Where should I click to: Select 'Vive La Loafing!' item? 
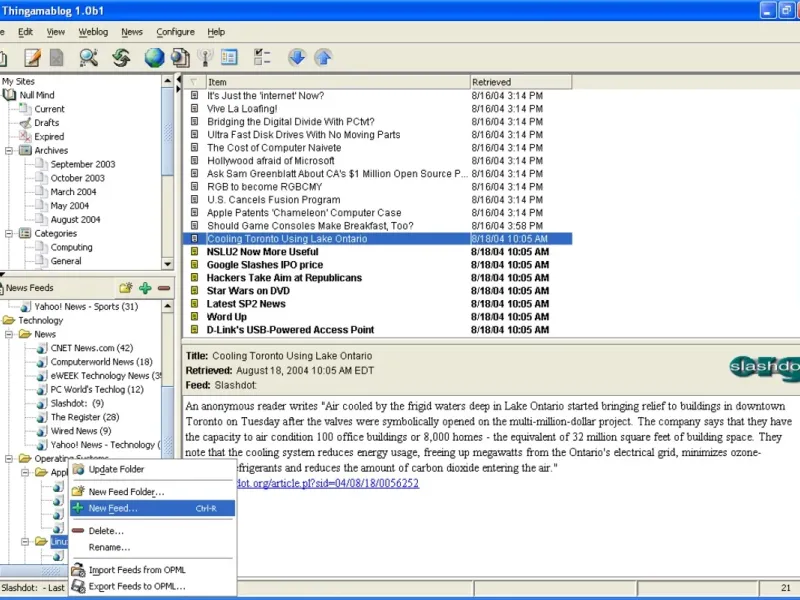(378, 109)
